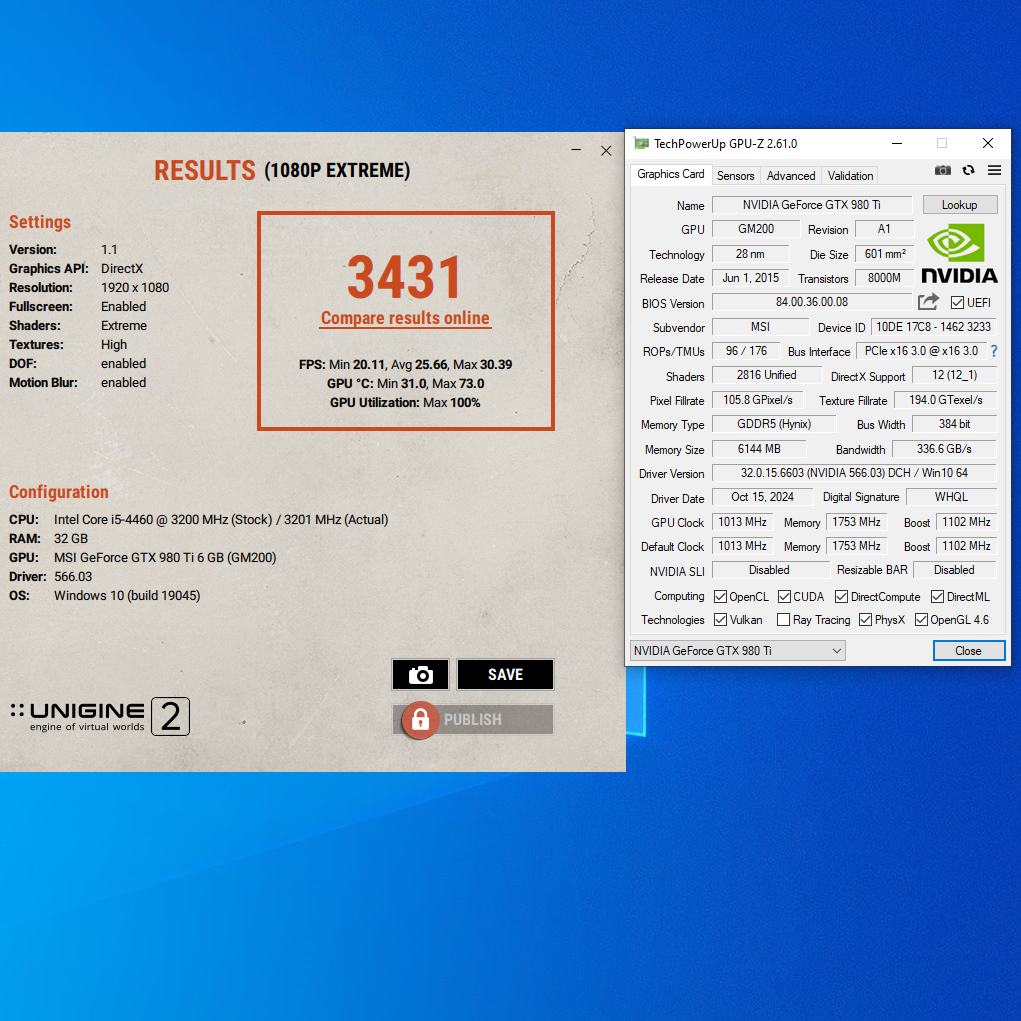Switch to Advanced tab
Screen dimensions: 1021x1021
(791, 176)
